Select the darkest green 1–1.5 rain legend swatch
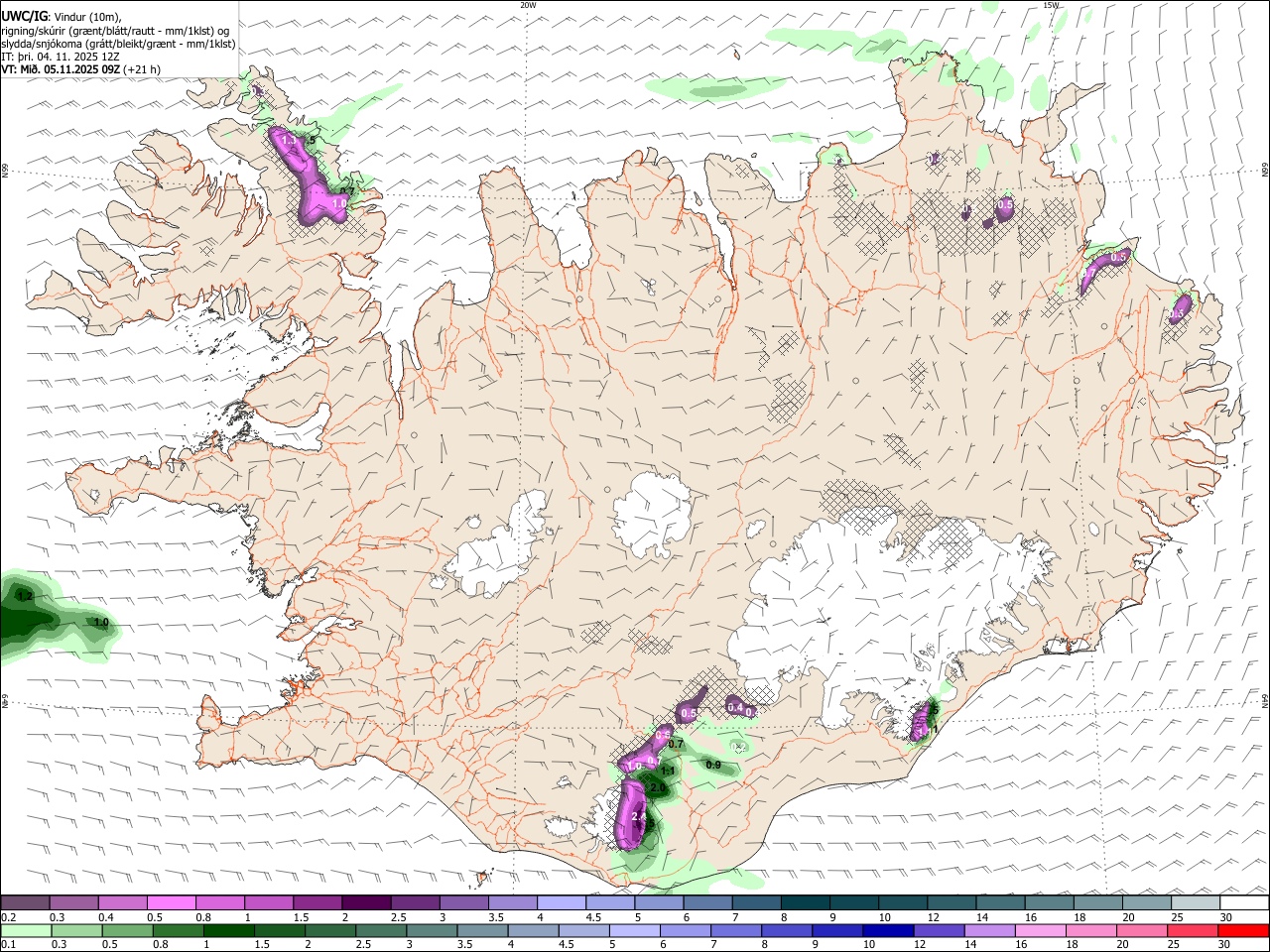The width and height of the screenshot is (1270, 952). (x=227, y=930)
